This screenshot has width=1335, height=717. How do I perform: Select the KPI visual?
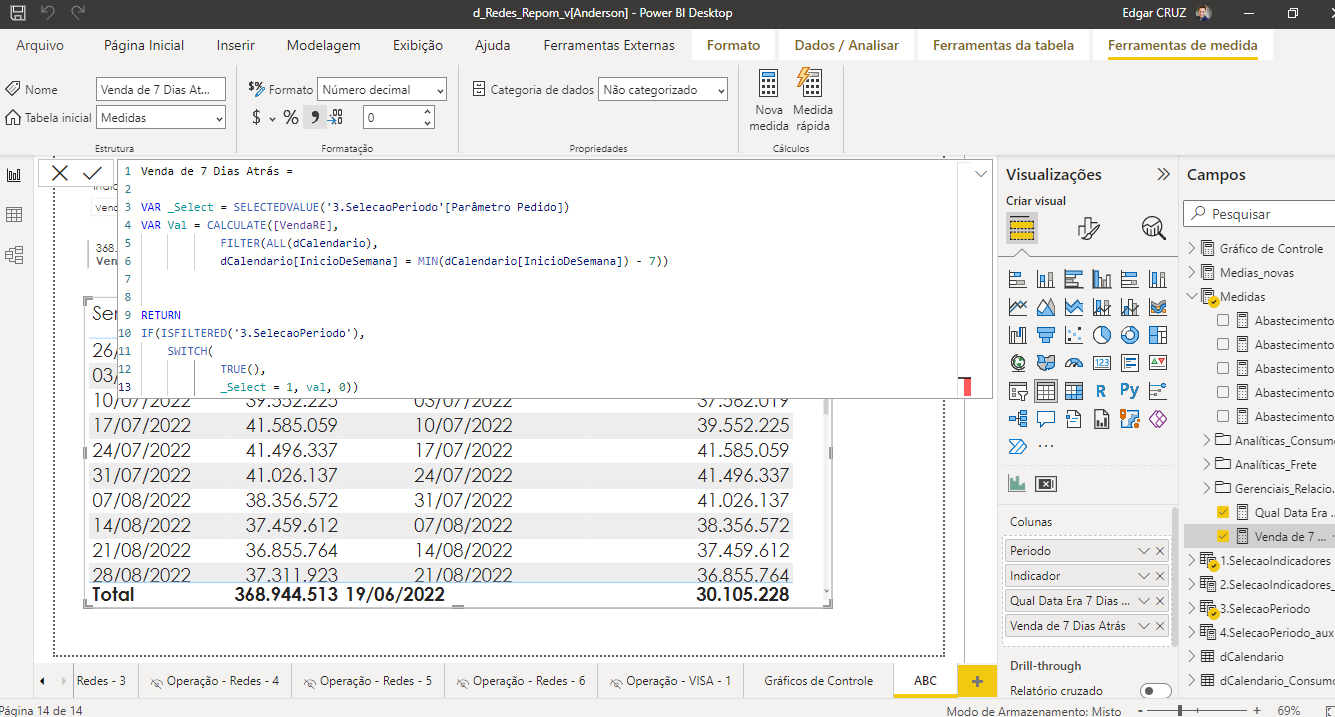[x=1158, y=363]
